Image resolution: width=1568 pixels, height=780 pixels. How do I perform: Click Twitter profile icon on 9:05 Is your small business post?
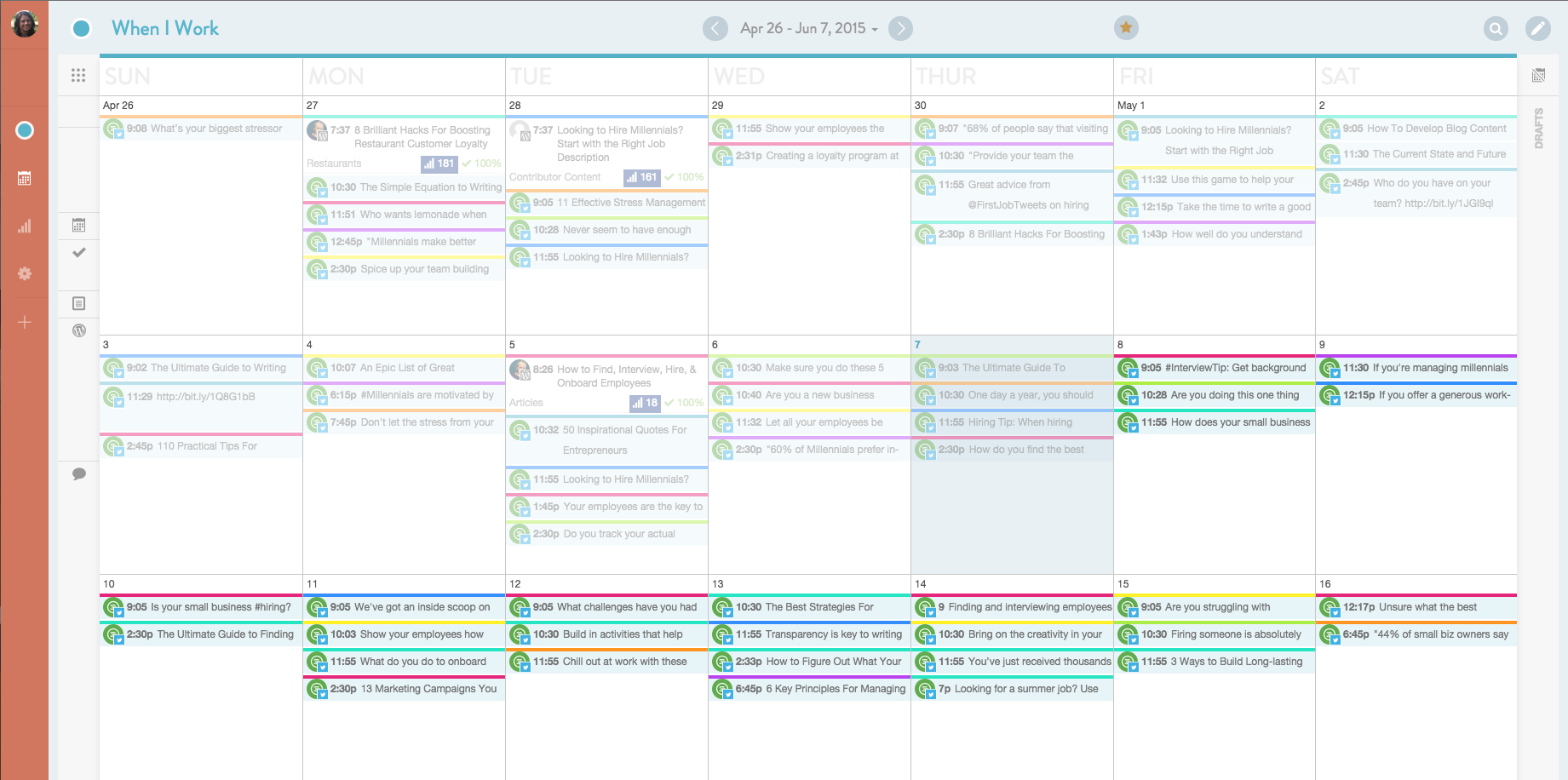(113, 608)
